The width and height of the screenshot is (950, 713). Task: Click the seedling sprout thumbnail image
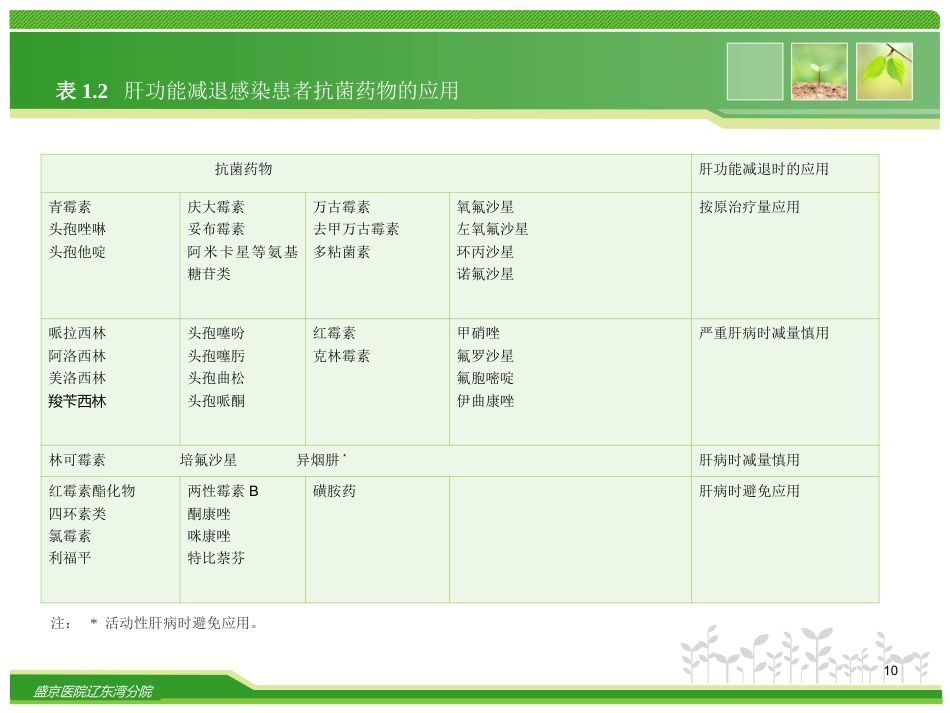tap(819, 71)
